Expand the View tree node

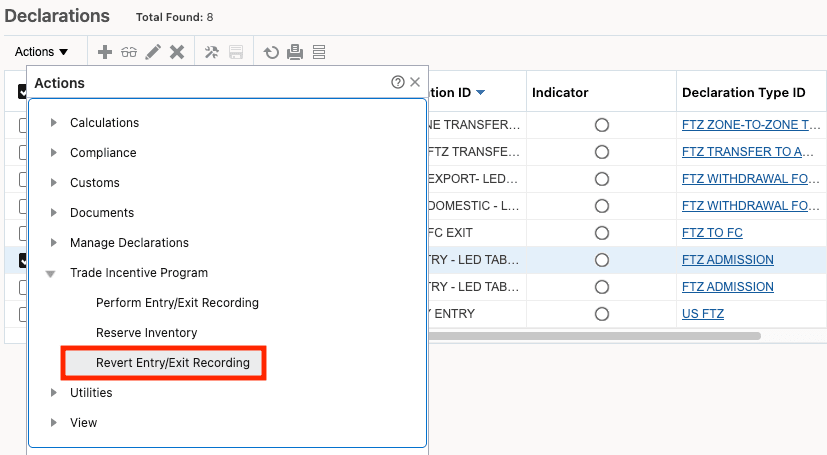pos(53,423)
